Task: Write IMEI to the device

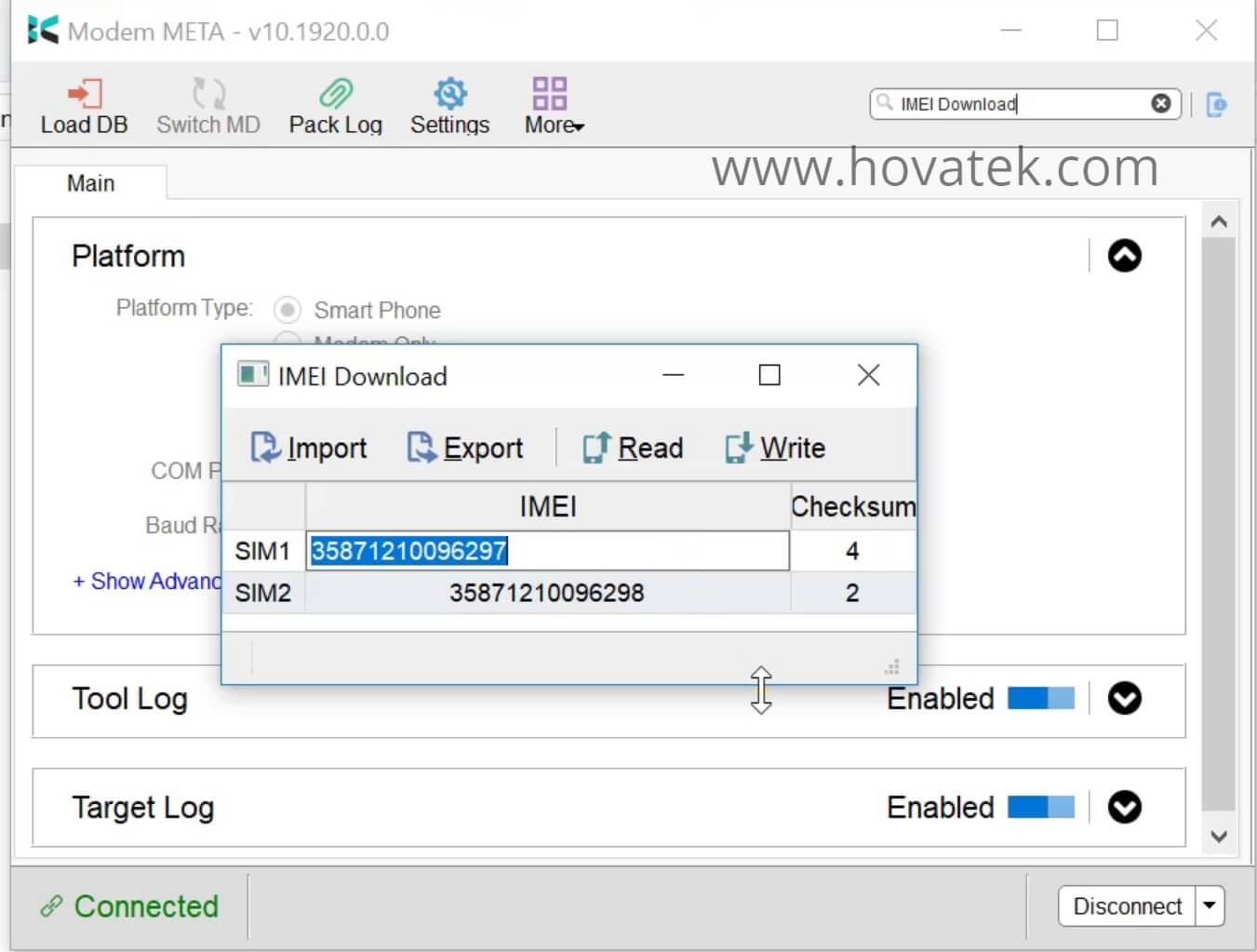Action: (x=775, y=448)
